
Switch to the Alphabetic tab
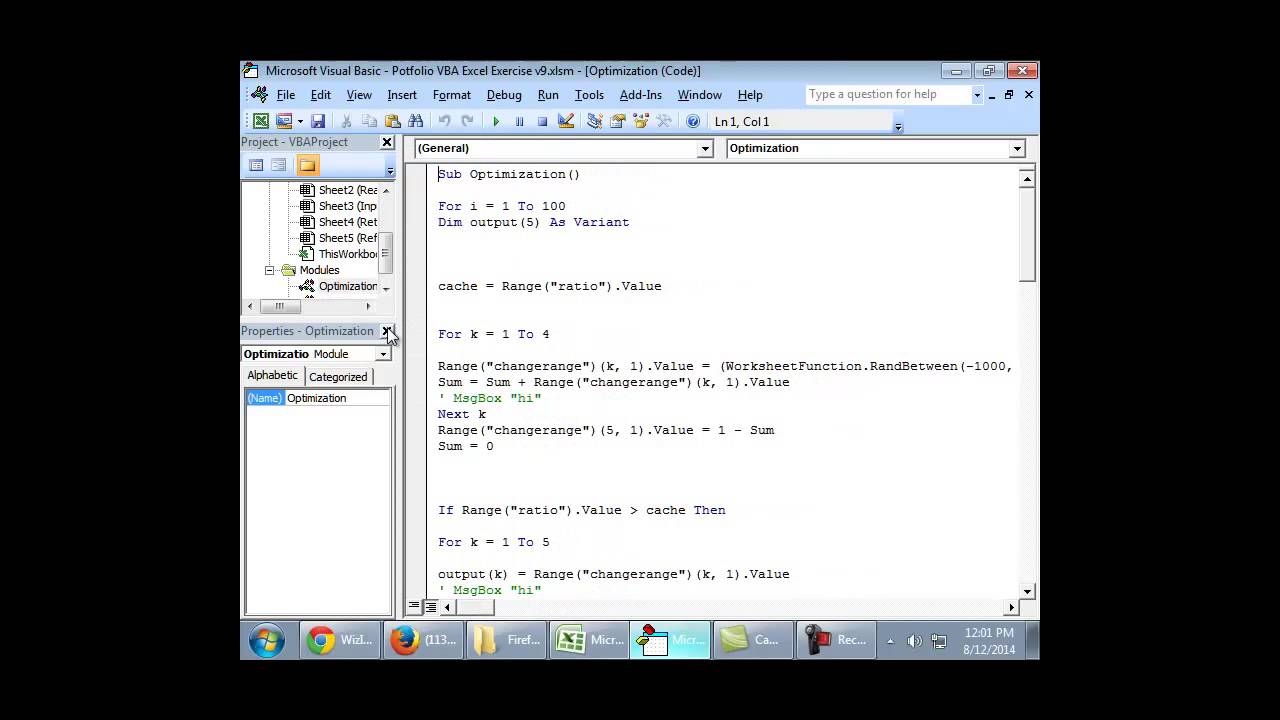[x=272, y=375]
